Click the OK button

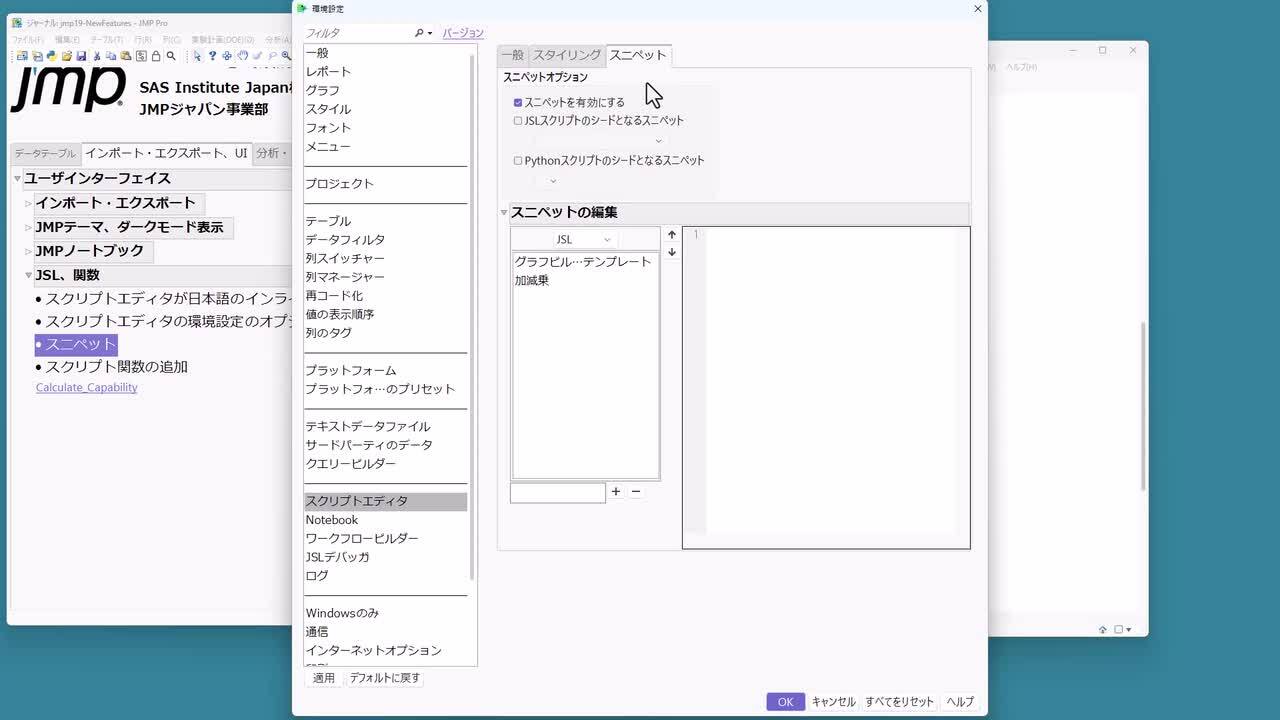(785, 702)
